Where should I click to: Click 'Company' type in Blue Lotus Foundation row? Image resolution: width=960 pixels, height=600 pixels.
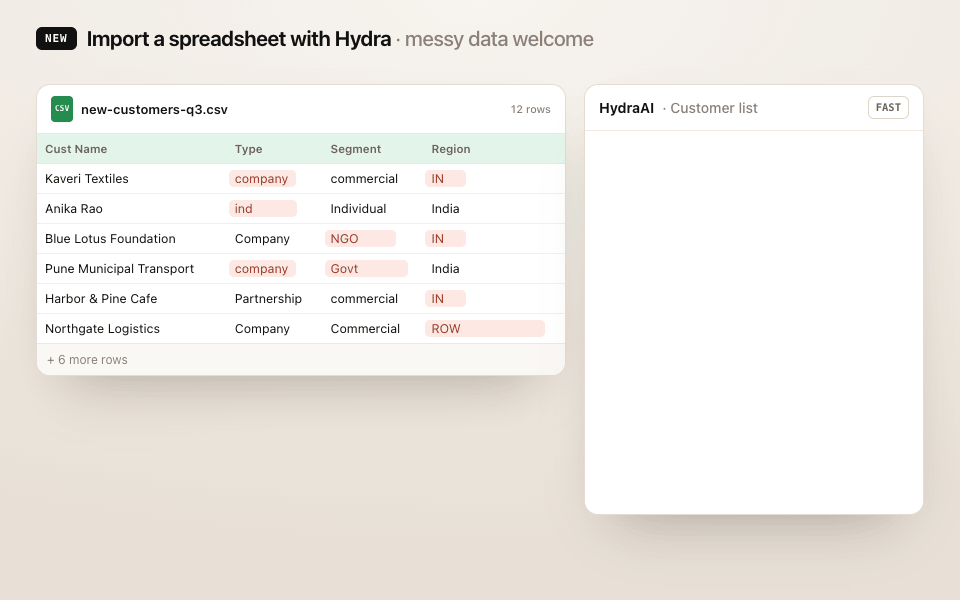point(262,239)
